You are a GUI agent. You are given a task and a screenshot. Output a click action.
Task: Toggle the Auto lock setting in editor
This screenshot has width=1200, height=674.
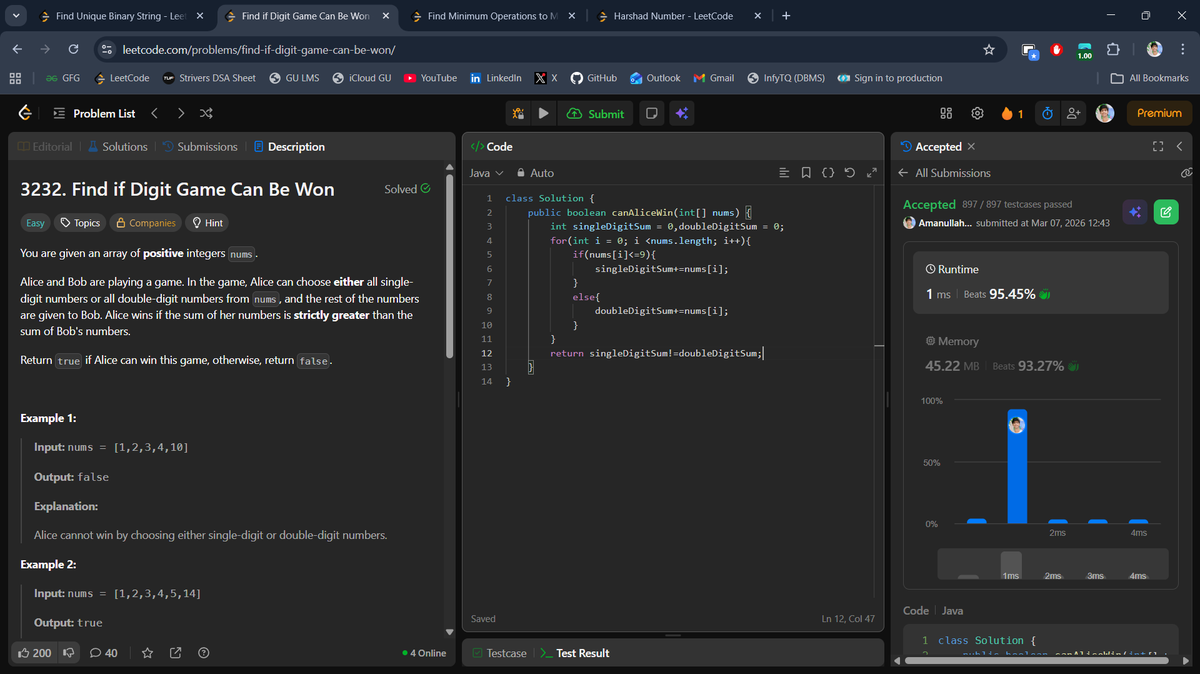(x=535, y=173)
